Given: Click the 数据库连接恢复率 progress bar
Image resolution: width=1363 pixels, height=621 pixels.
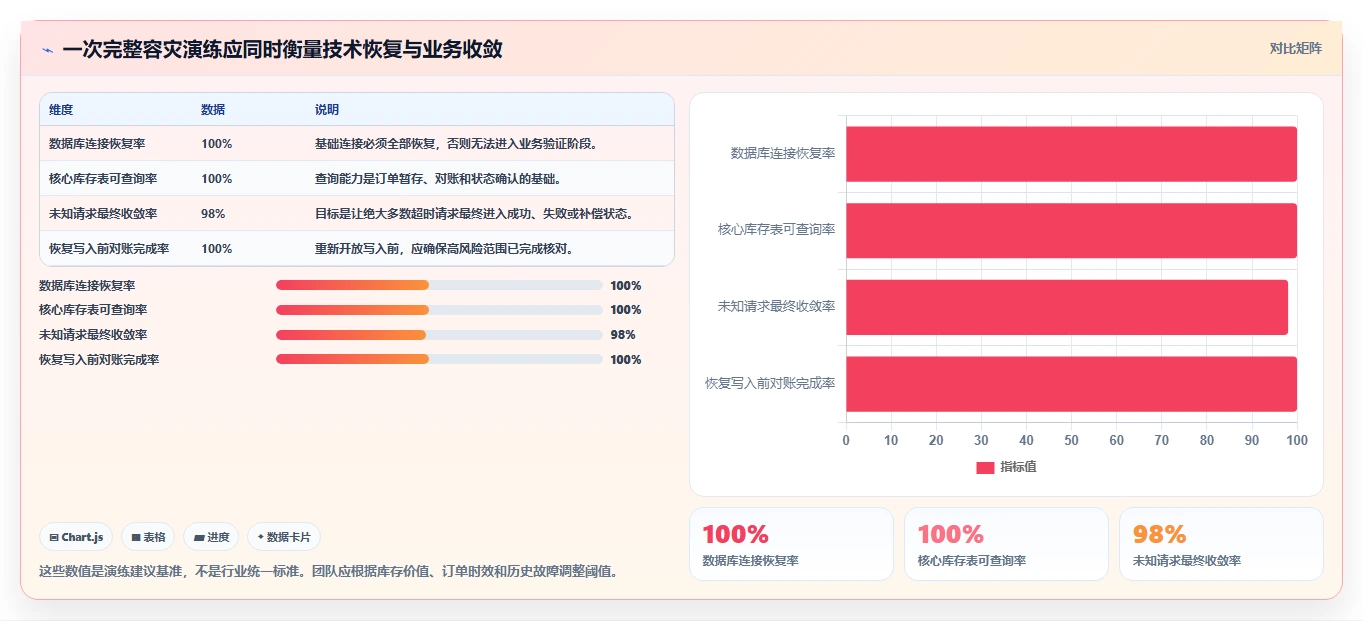Looking at the screenshot, I should (439, 285).
